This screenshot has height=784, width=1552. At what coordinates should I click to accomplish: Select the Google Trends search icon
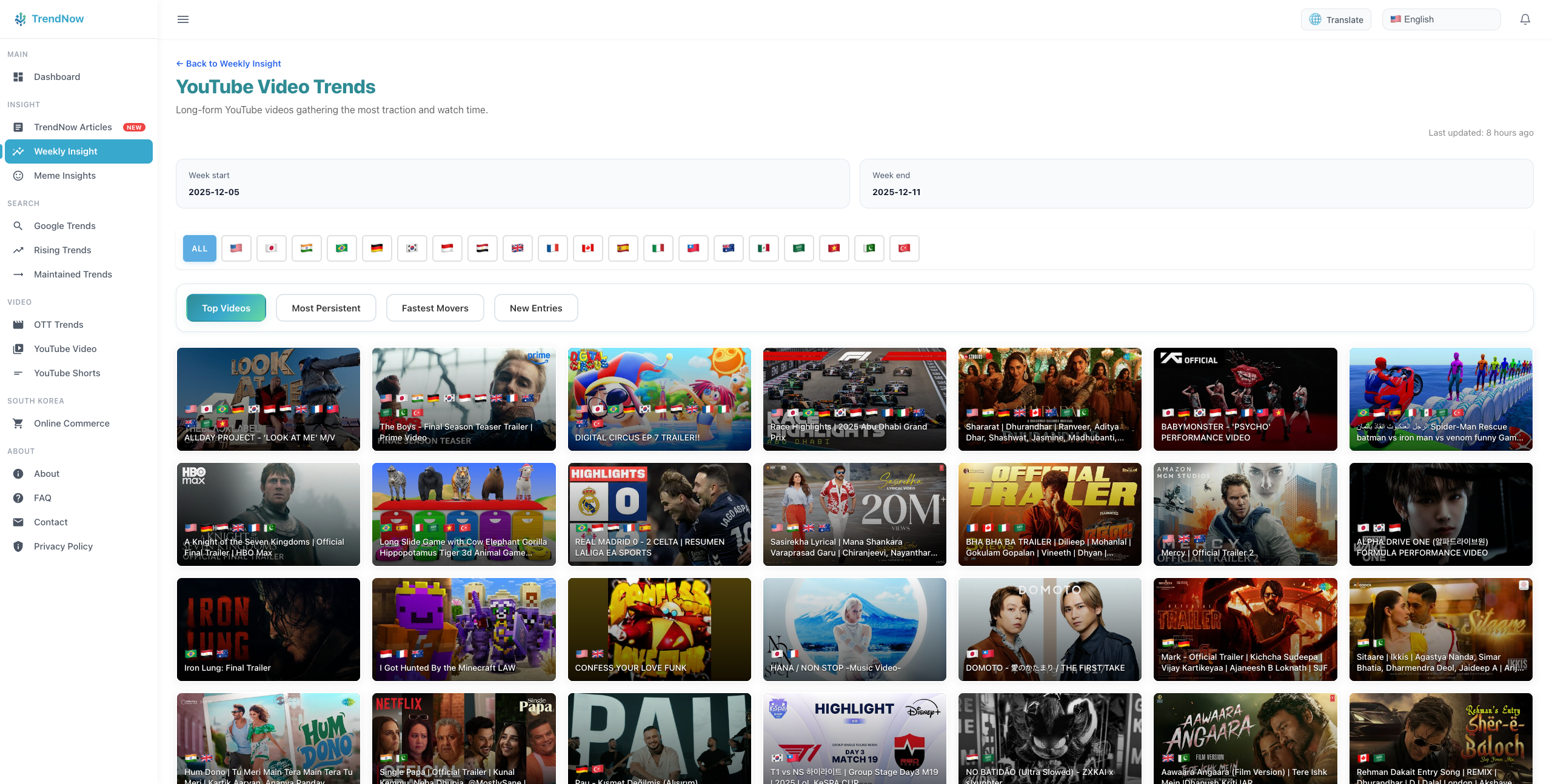tap(18, 225)
